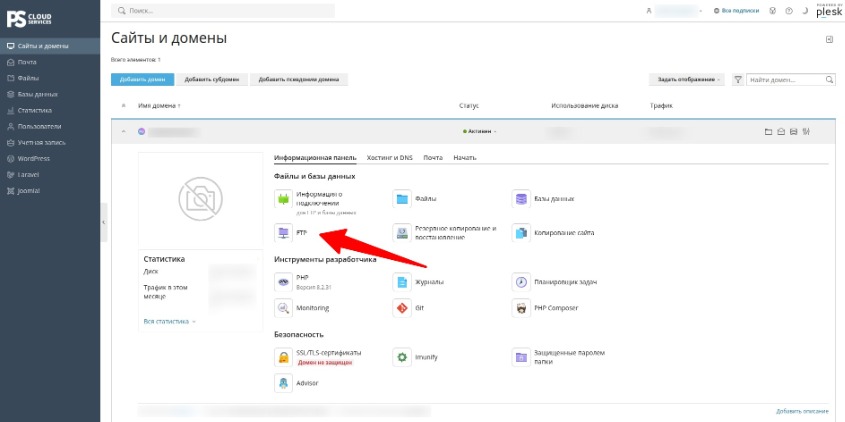The width and height of the screenshot is (845, 422).
Task: Click the site screenshot placeholder thumbnail
Action: [200, 199]
